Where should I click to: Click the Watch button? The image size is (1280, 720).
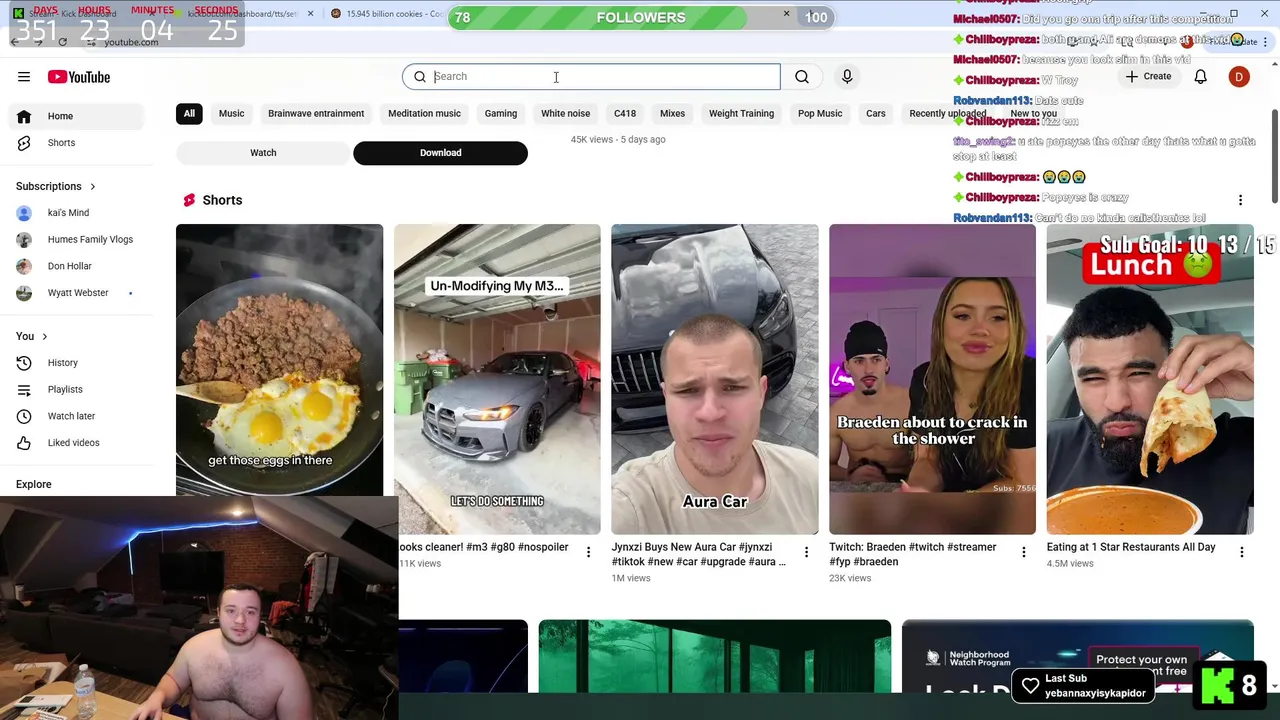[263, 153]
